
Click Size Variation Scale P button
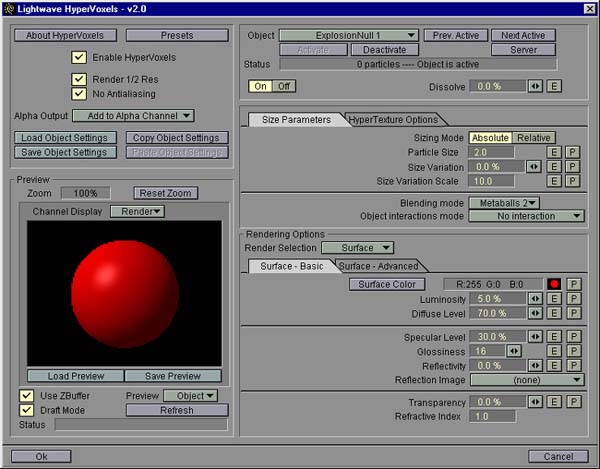[x=572, y=181]
